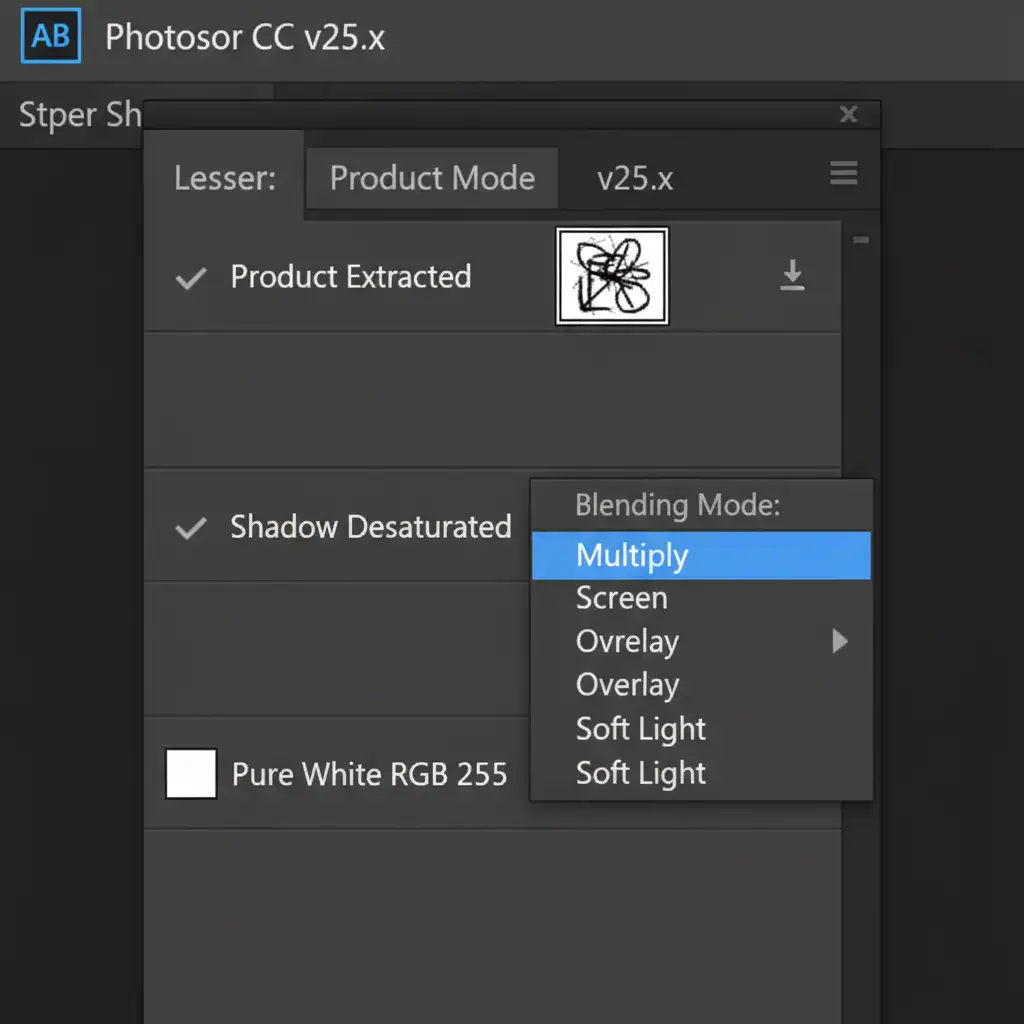The width and height of the screenshot is (1024, 1024).
Task: Click the AB application logo icon
Action: [51, 37]
